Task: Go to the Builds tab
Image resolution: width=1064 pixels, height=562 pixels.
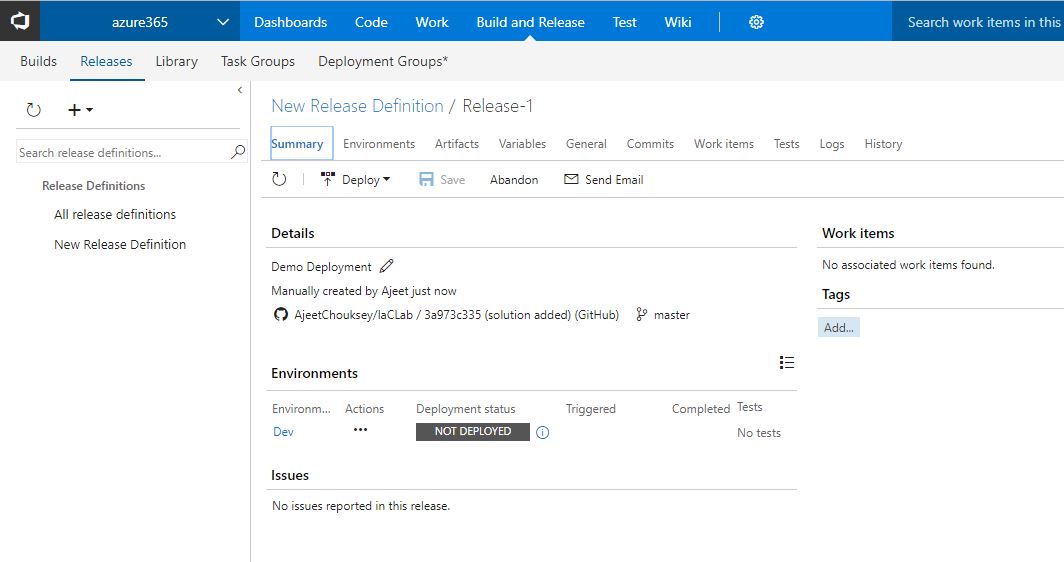Action: [39, 61]
